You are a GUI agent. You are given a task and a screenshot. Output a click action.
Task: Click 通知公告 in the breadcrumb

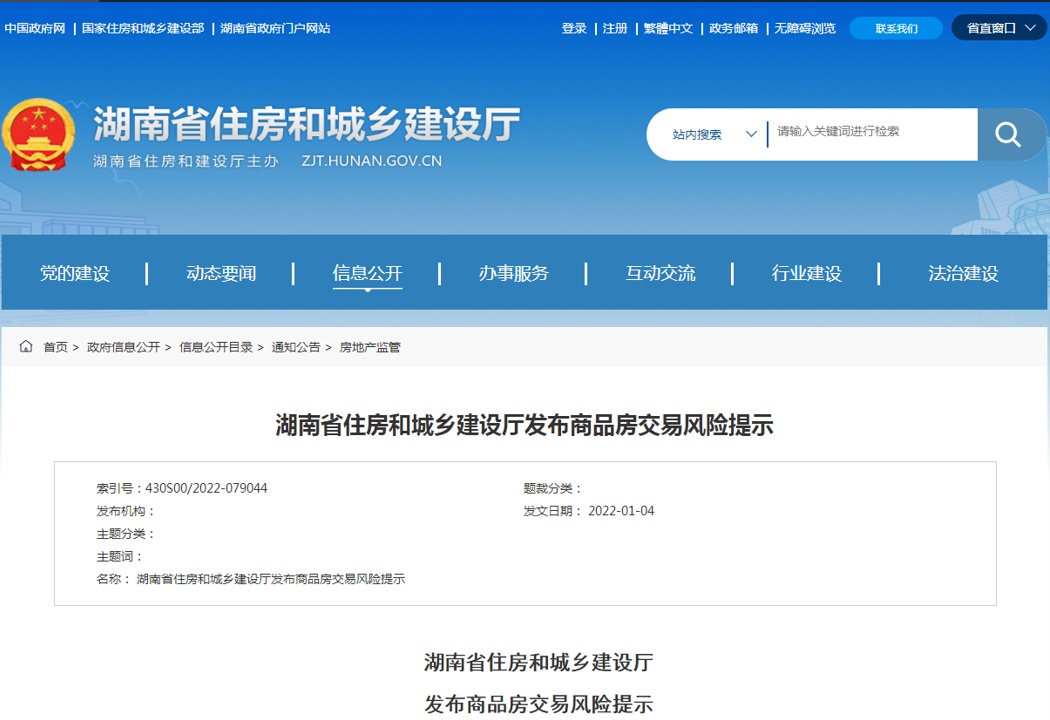point(296,347)
